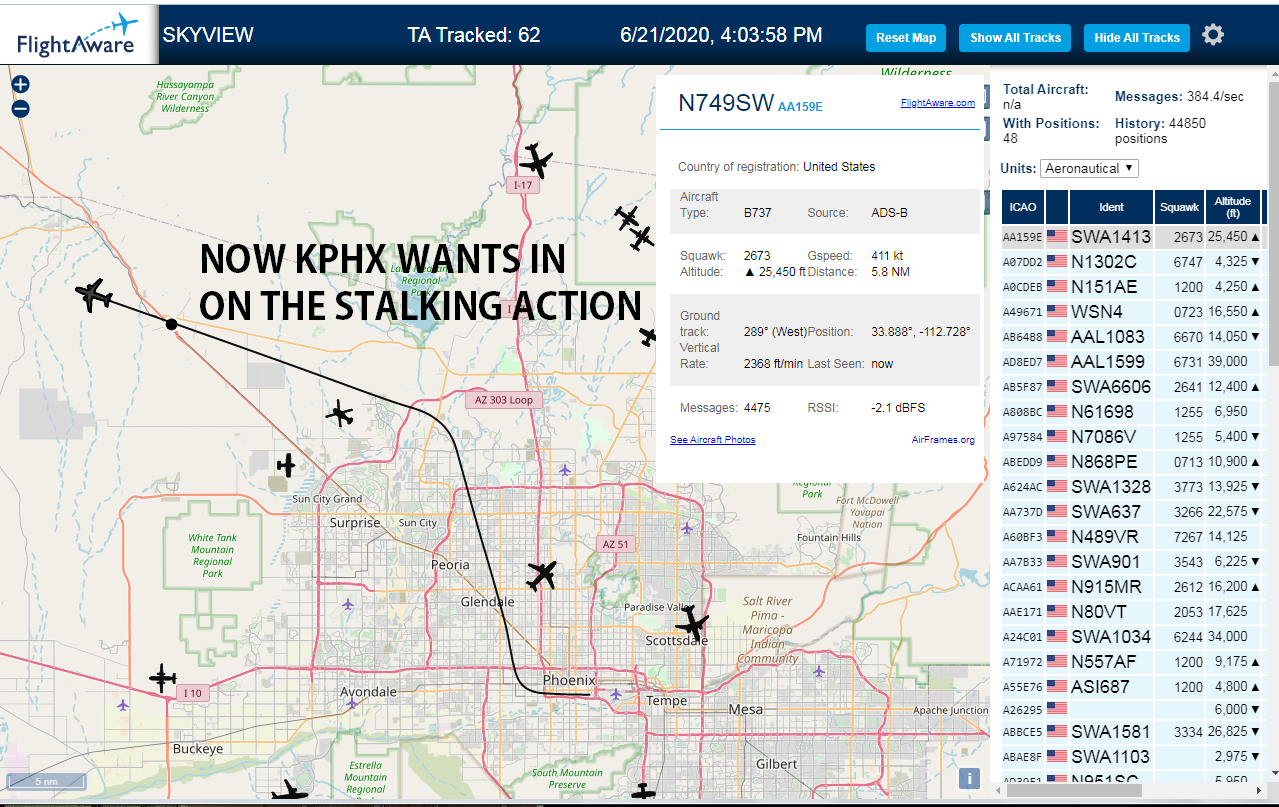1279x807 pixels.
Task: Click US flag in WSN4 row
Action: [1056, 312]
